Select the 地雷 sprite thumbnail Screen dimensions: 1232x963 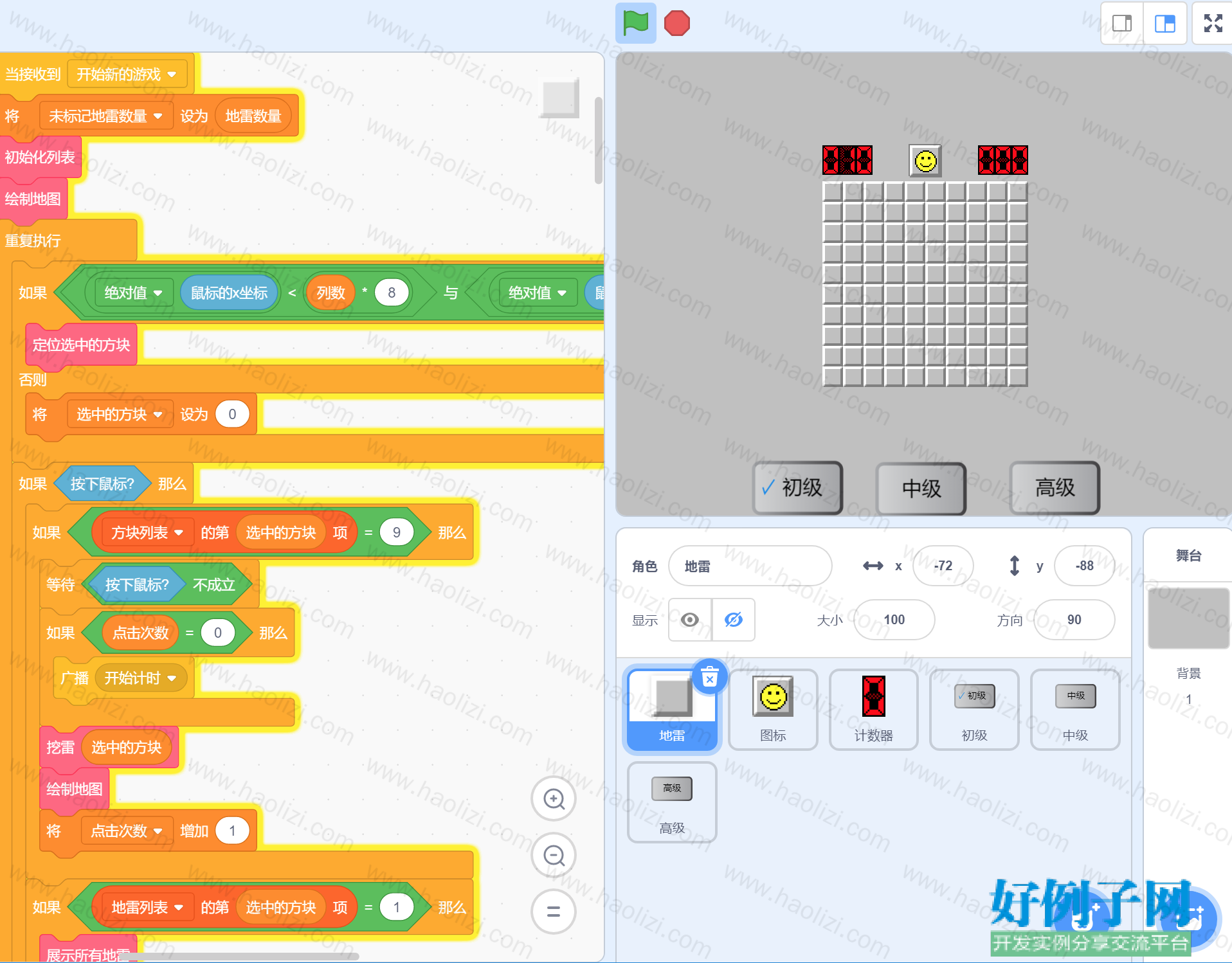672,709
